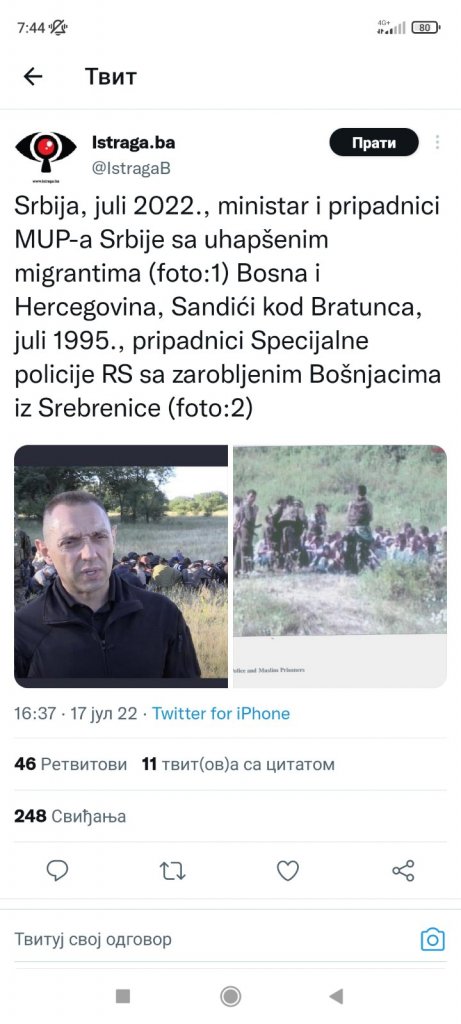Open the Twitter for iPhone link

point(221,713)
